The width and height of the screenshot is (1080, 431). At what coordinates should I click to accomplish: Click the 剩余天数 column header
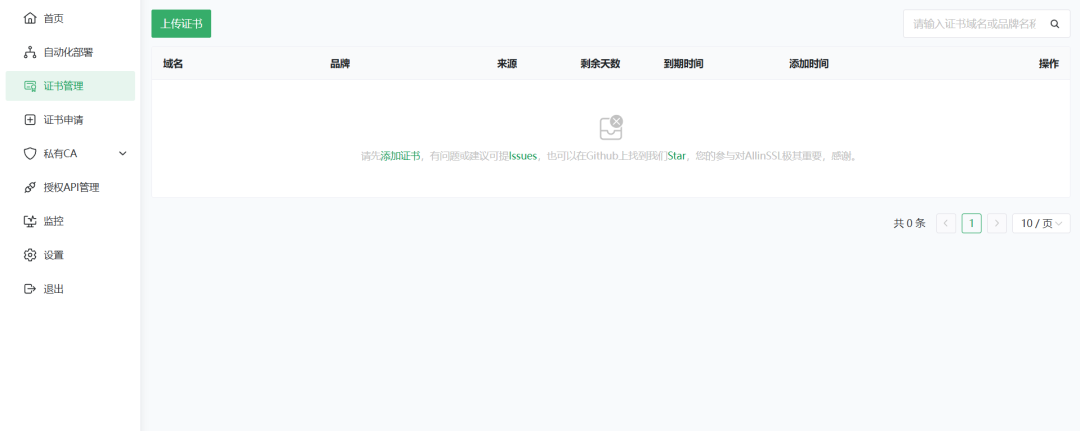click(x=601, y=64)
